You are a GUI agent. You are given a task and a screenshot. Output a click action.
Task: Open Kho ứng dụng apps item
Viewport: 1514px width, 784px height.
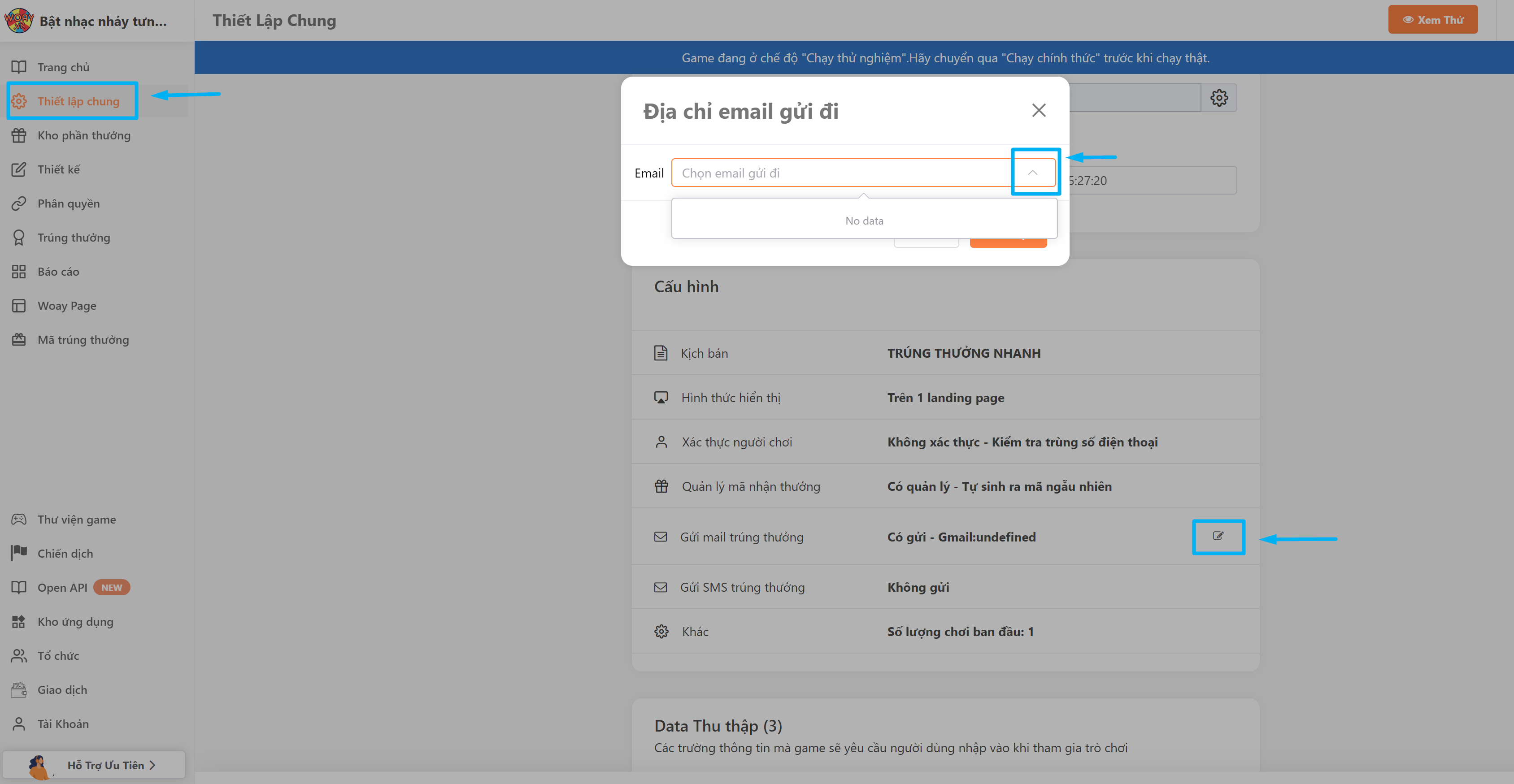click(75, 622)
